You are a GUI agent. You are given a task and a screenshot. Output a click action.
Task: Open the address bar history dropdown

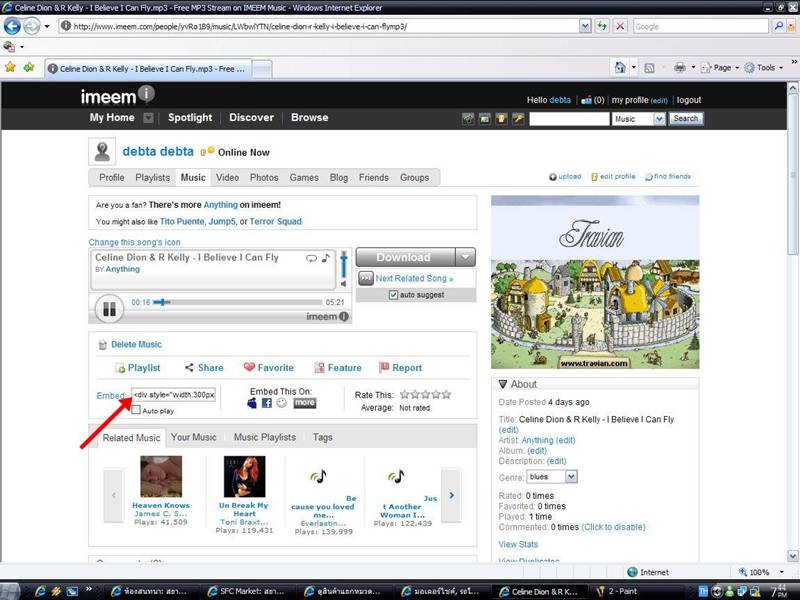[585, 26]
